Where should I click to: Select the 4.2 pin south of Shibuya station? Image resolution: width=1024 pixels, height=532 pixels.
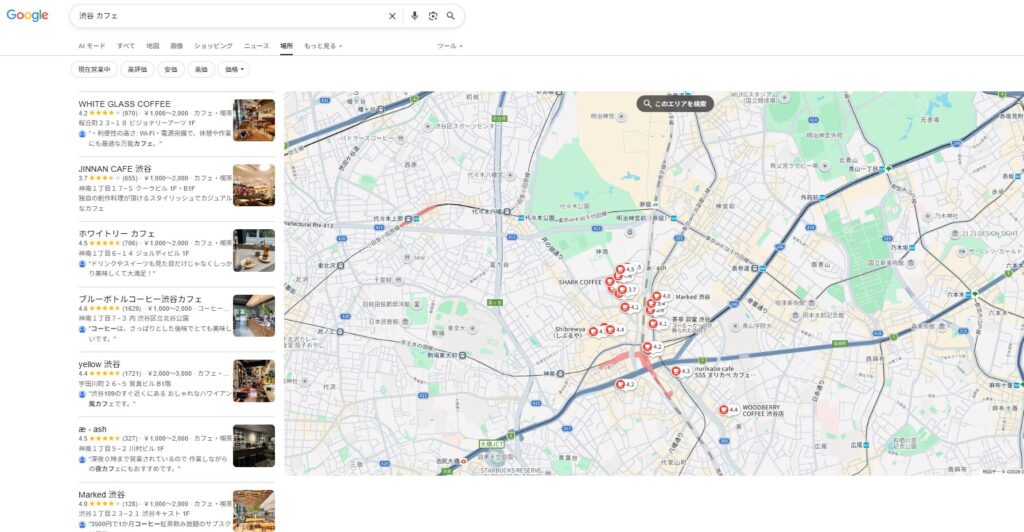click(620, 384)
